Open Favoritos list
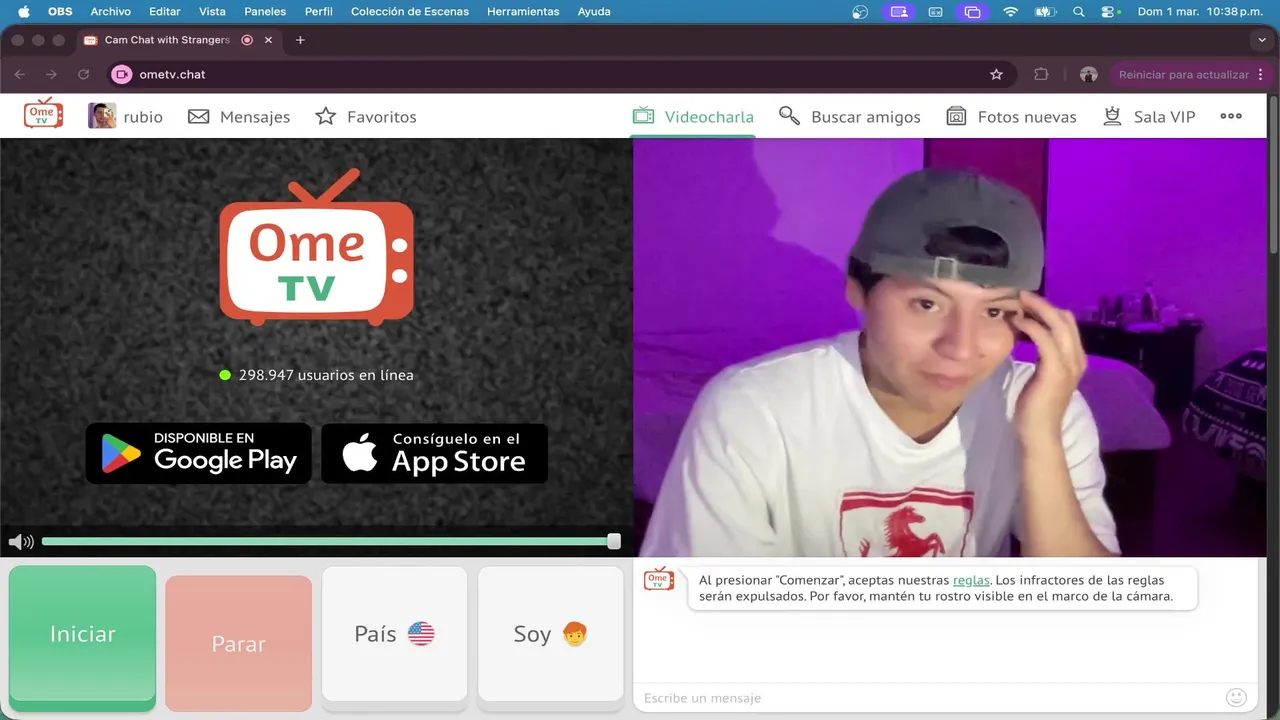The height and width of the screenshot is (720, 1280). click(x=366, y=117)
